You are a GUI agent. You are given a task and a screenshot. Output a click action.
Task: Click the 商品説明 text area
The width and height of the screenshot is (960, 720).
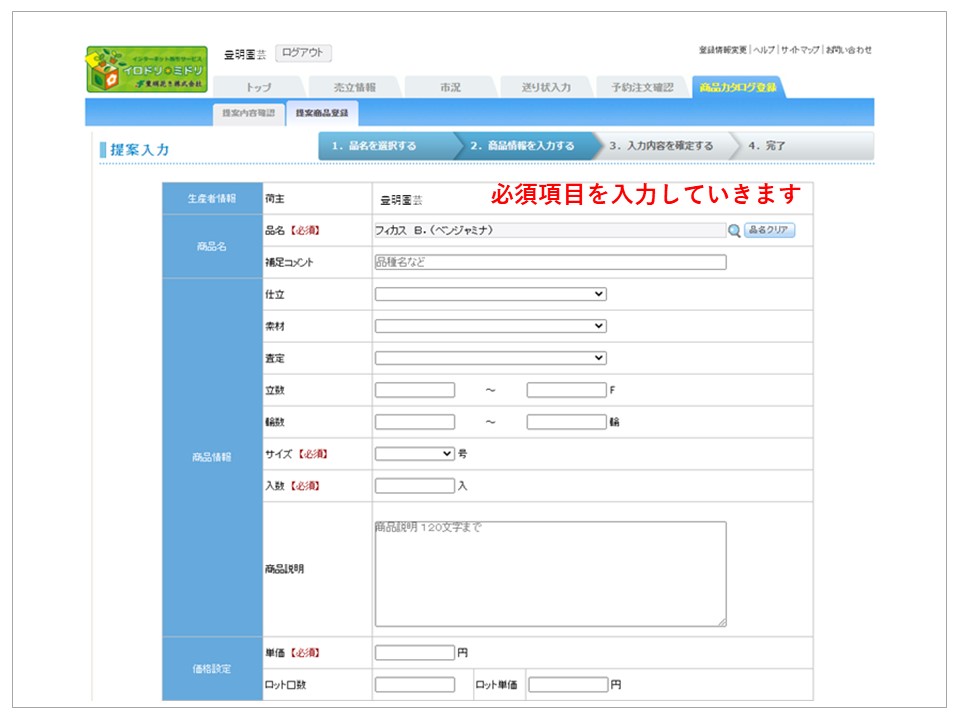click(550, 574)
